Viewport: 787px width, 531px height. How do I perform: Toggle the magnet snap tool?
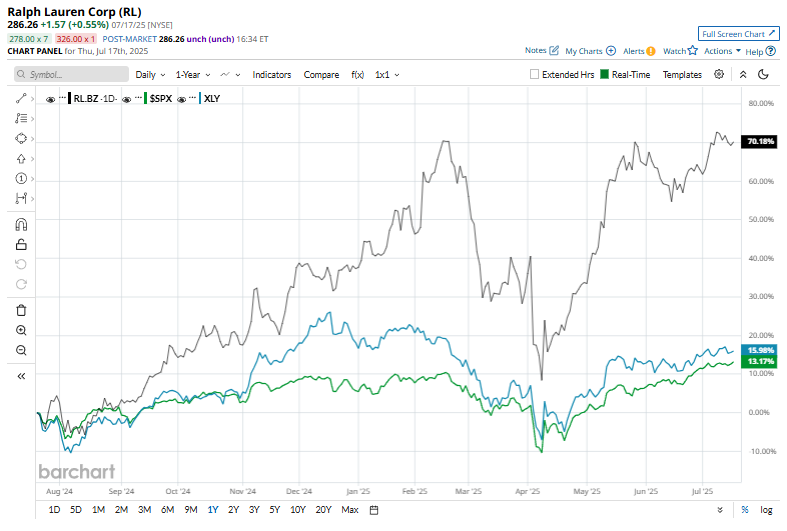21,224
